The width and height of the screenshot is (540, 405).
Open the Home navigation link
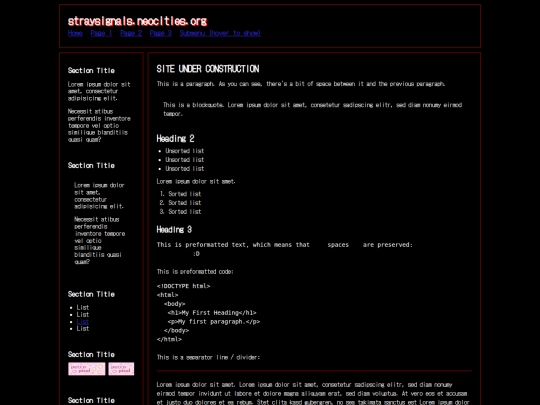pos(75,33)
